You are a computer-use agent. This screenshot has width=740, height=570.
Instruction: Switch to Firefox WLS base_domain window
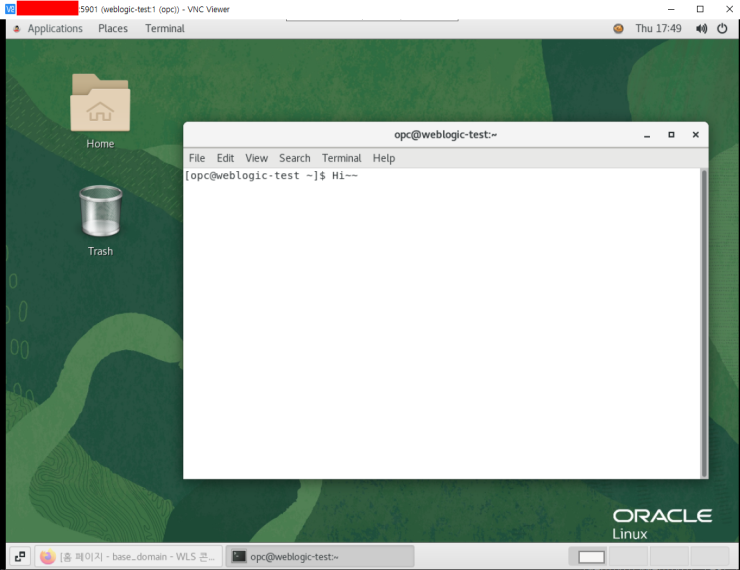pyautogui.click(x=128, y=556)
